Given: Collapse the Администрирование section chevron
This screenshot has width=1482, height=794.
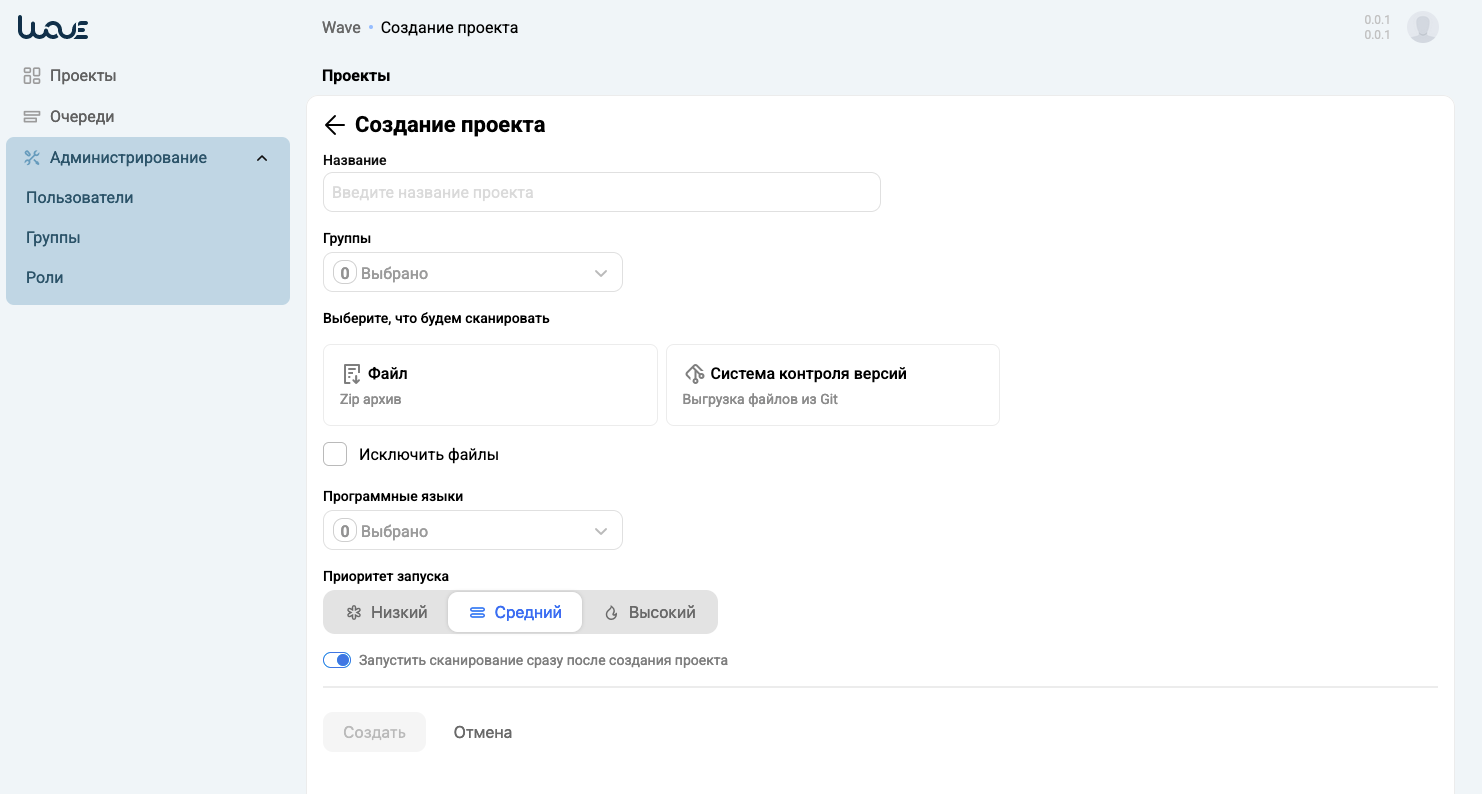Looking at the screenshot, I should (262, 158).
